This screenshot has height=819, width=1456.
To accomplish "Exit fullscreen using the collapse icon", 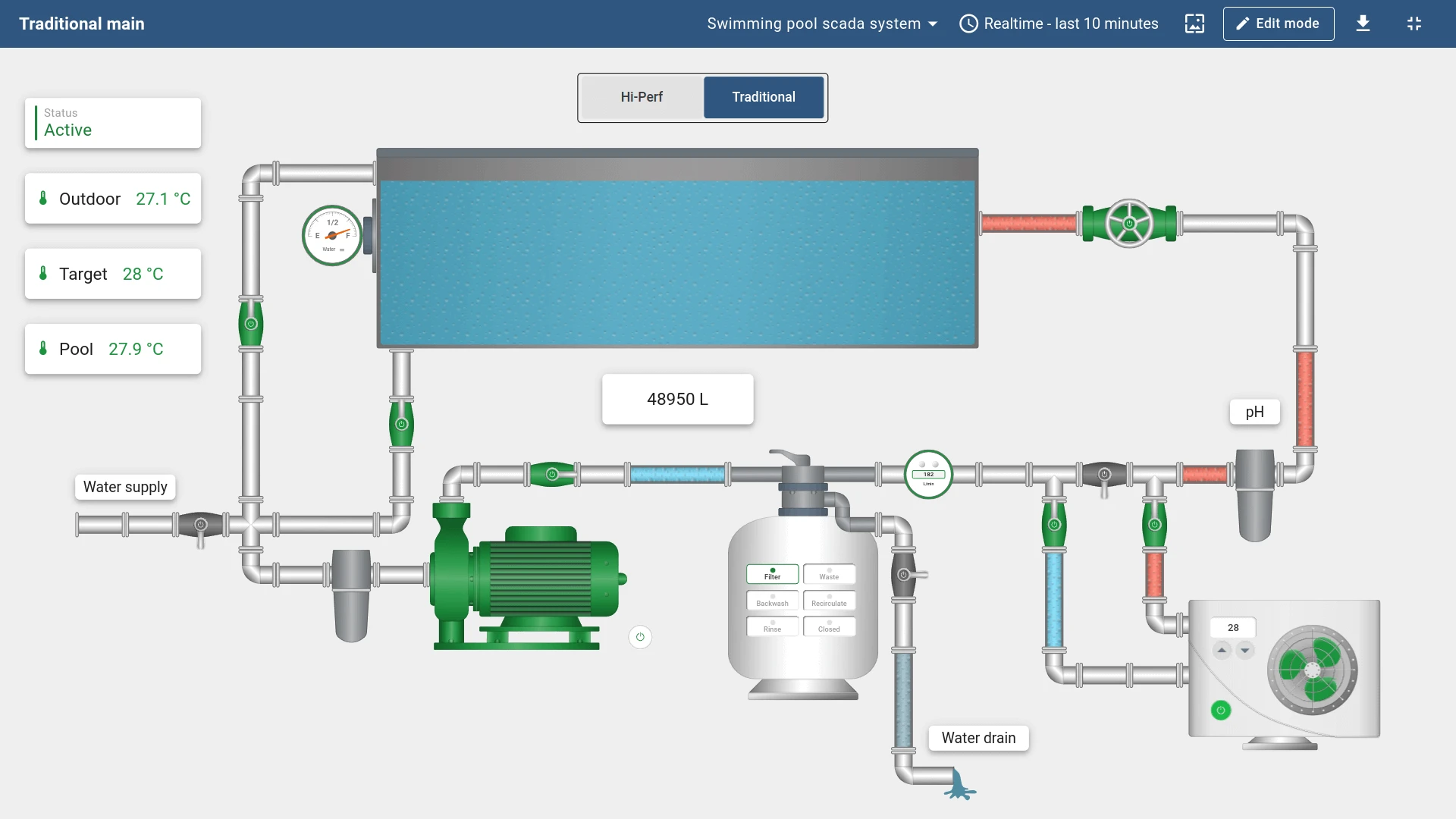I will click(1414, 24).
